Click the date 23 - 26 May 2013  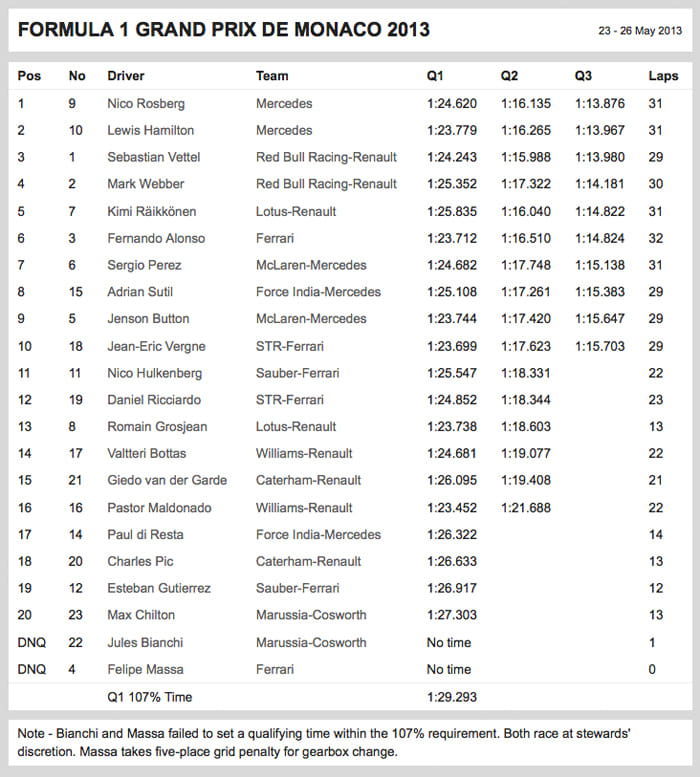click(x=640, y=31)
